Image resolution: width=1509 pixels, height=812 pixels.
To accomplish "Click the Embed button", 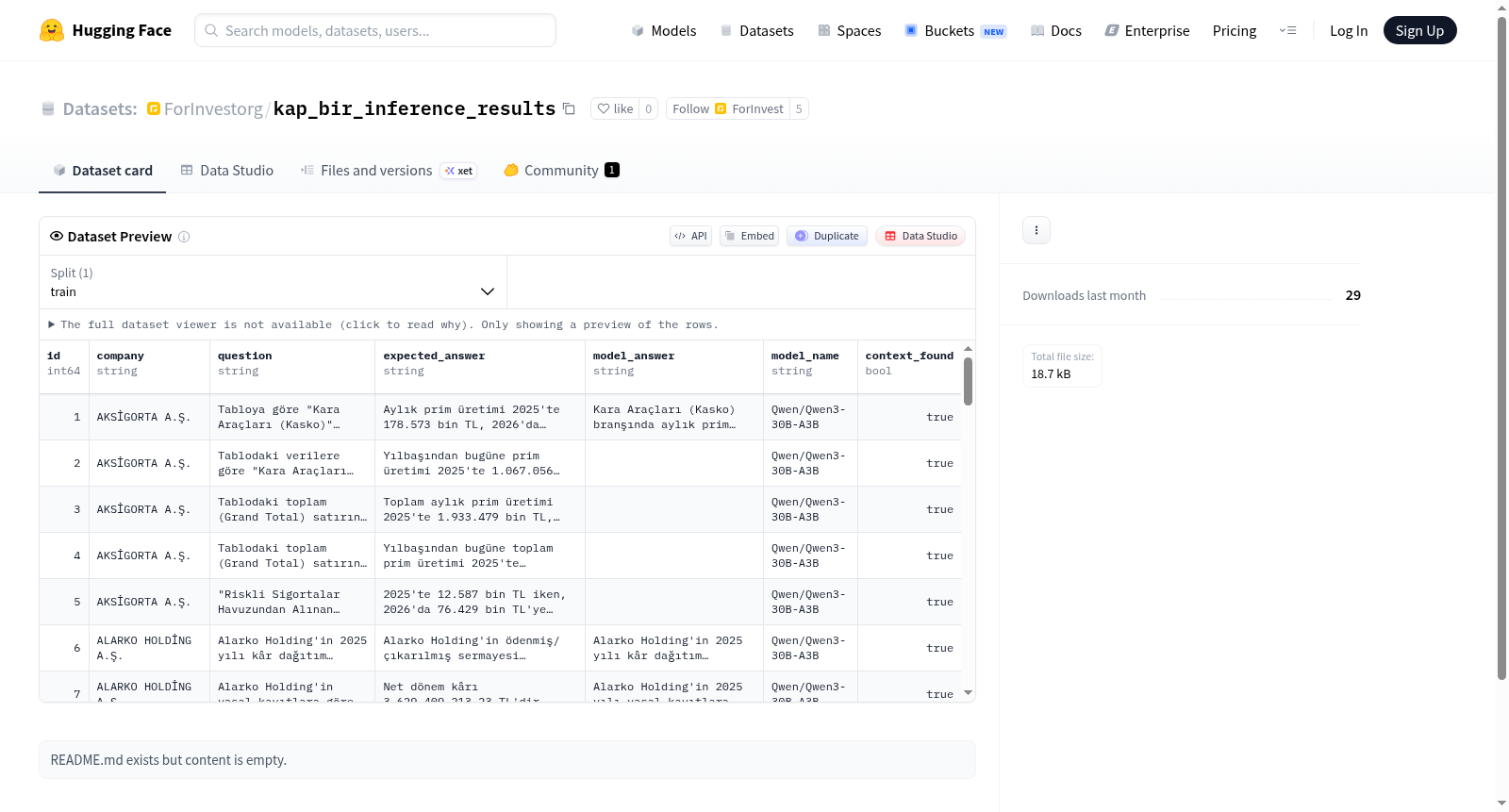I will point(749,236).
